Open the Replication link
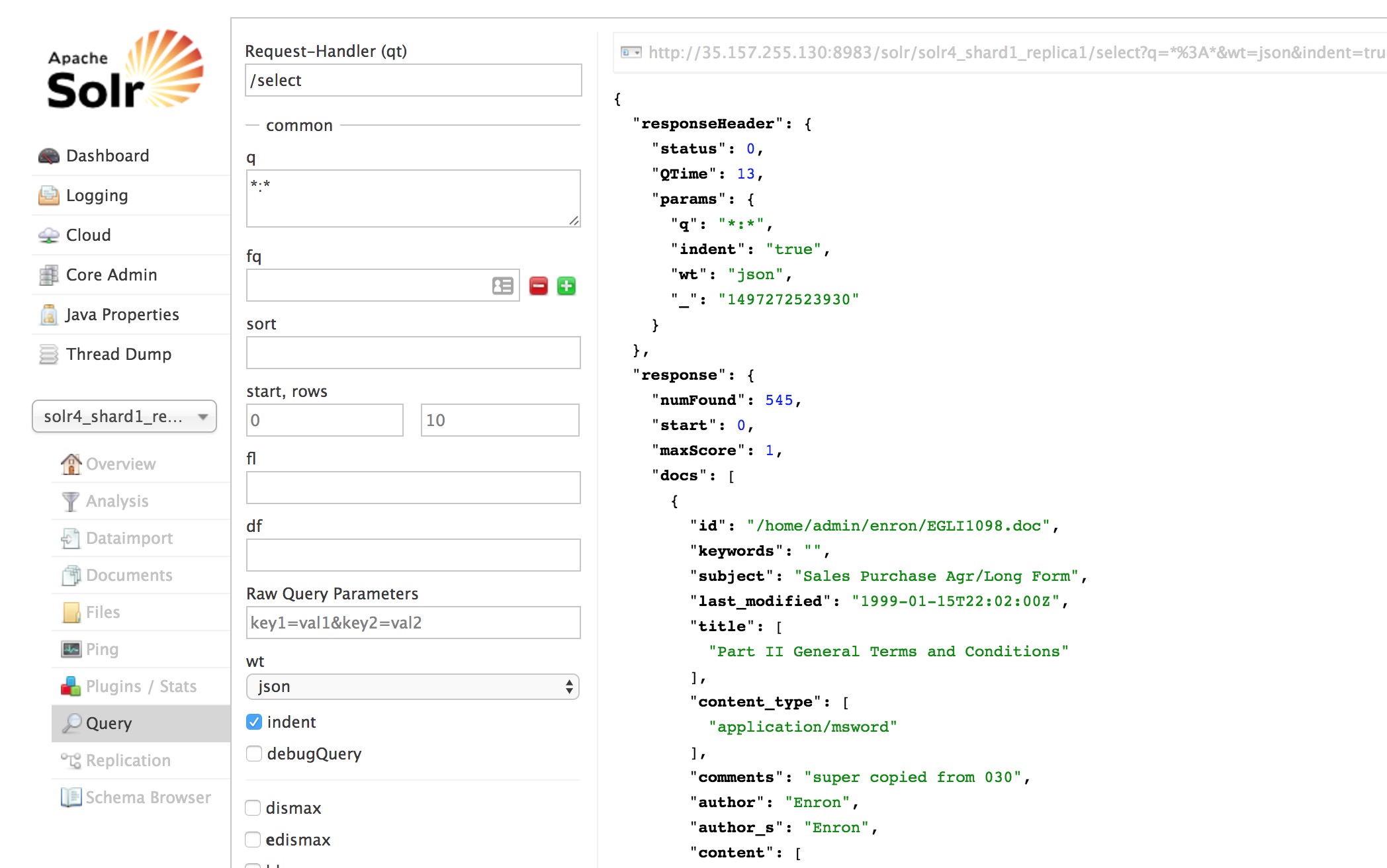Screen dimensions: 1387x868 [128, 761]
